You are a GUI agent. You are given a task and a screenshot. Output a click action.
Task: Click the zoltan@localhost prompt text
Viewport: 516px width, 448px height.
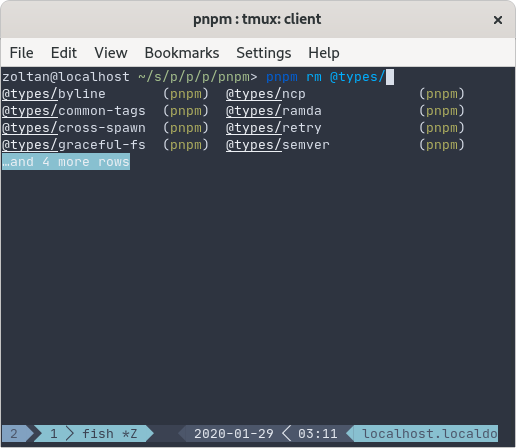[66, 77]
